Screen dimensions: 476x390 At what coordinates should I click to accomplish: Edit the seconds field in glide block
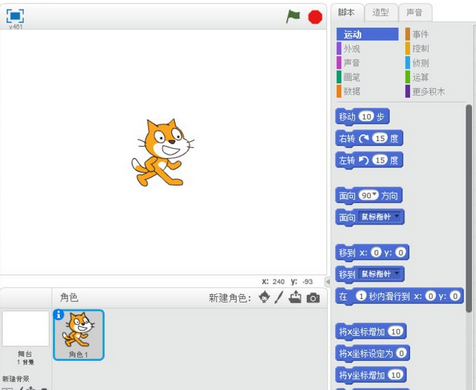click(x=361, y=296)
